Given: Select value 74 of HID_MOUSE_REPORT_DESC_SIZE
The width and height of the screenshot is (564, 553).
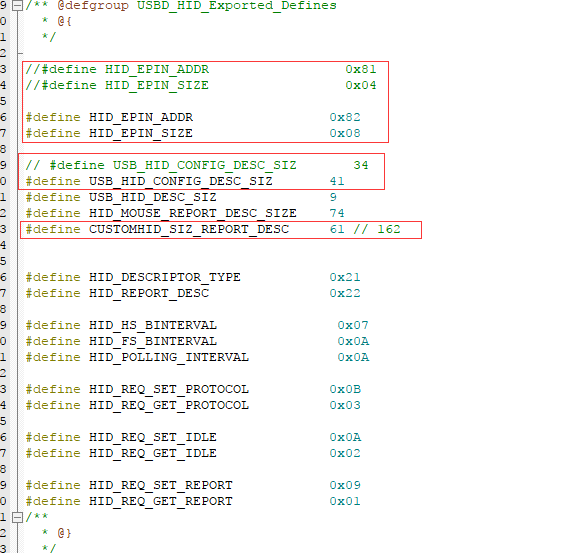Looking at the screenshot, I should (337, 213).
